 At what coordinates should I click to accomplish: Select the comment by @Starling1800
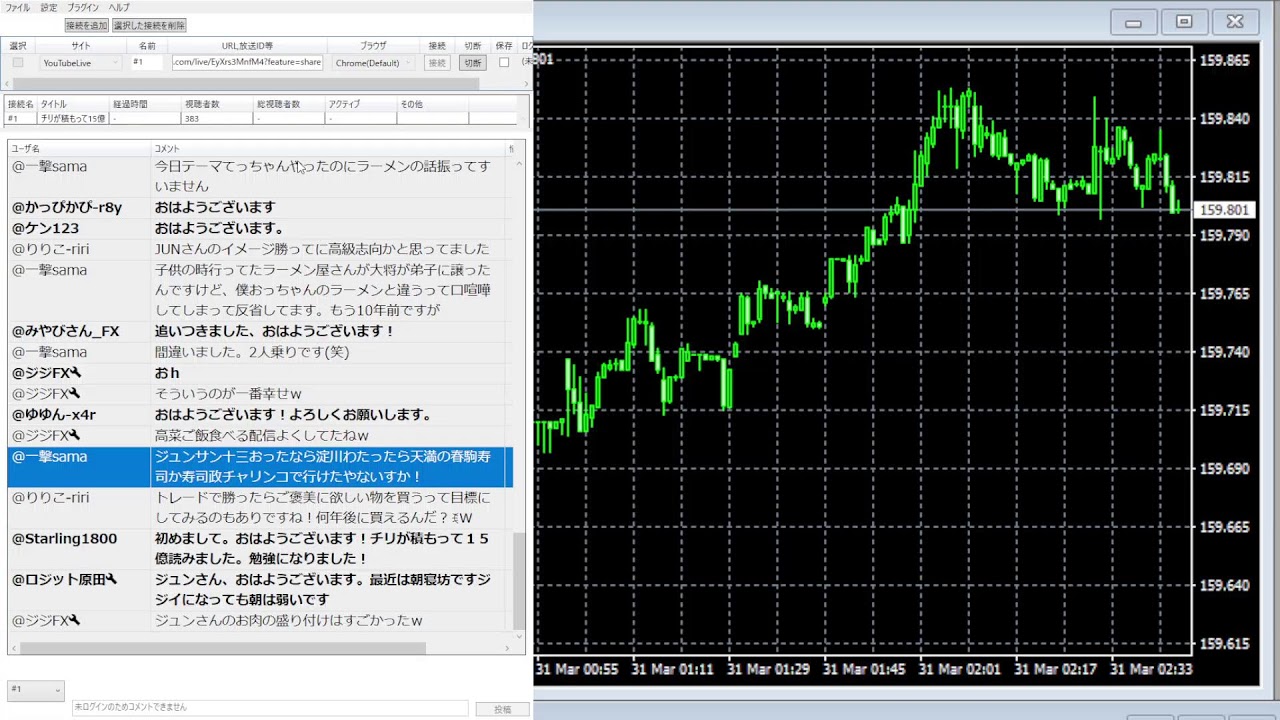260,549
